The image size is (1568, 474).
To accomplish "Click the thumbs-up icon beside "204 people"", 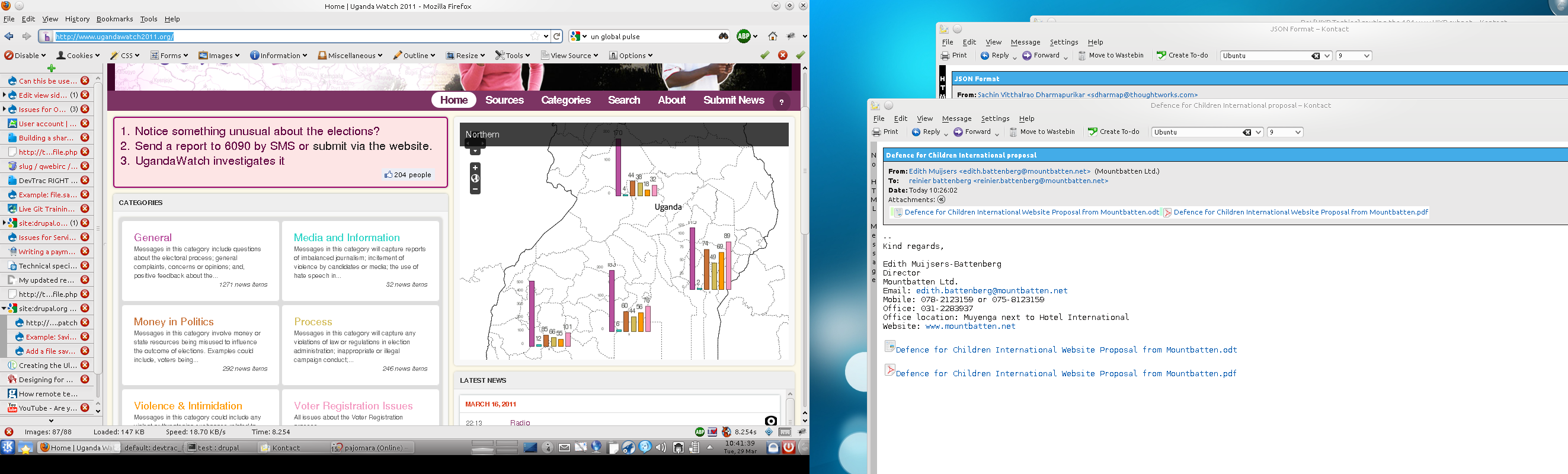I will 388,175.
